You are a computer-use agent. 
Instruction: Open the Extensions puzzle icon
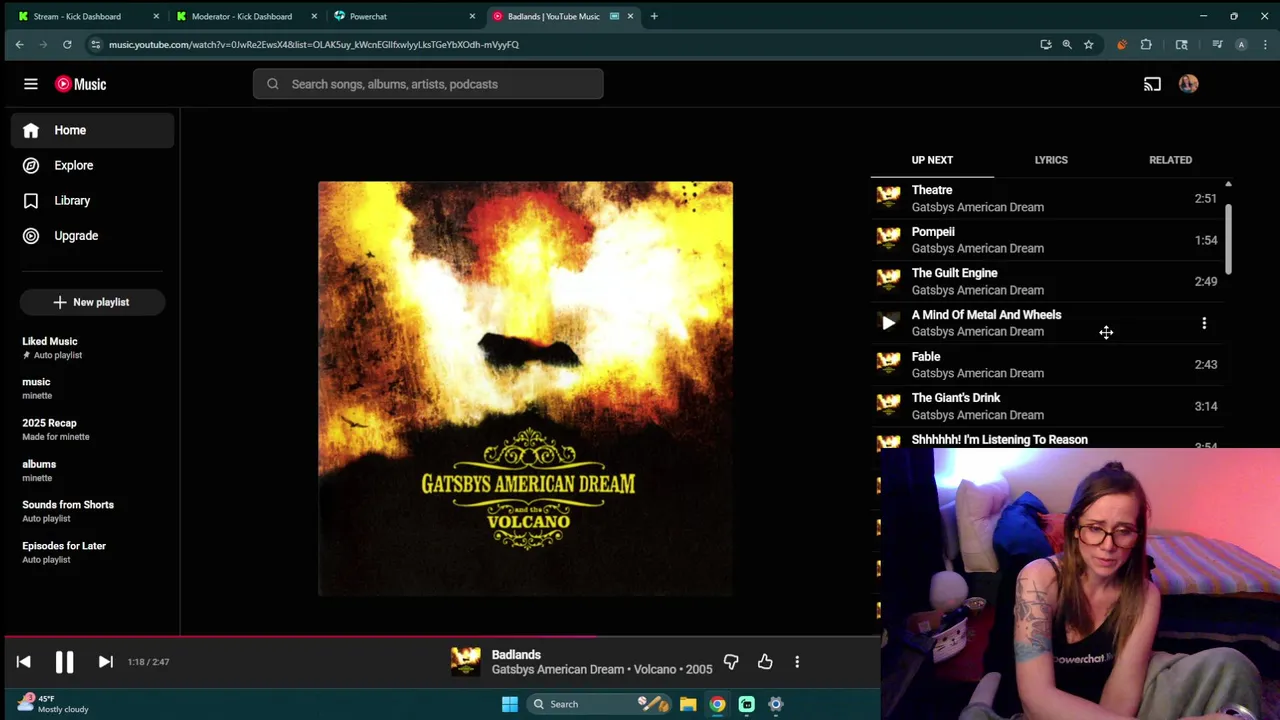click(1146, 44)
